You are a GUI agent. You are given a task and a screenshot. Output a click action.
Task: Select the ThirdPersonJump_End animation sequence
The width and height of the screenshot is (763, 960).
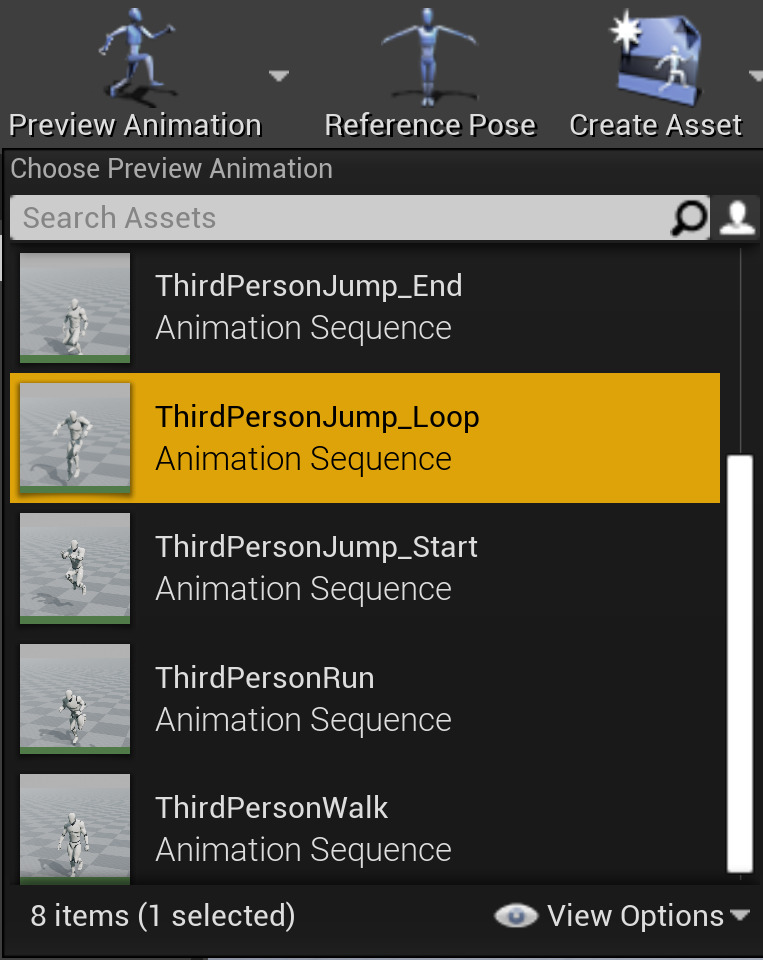(x=308, y=285)
